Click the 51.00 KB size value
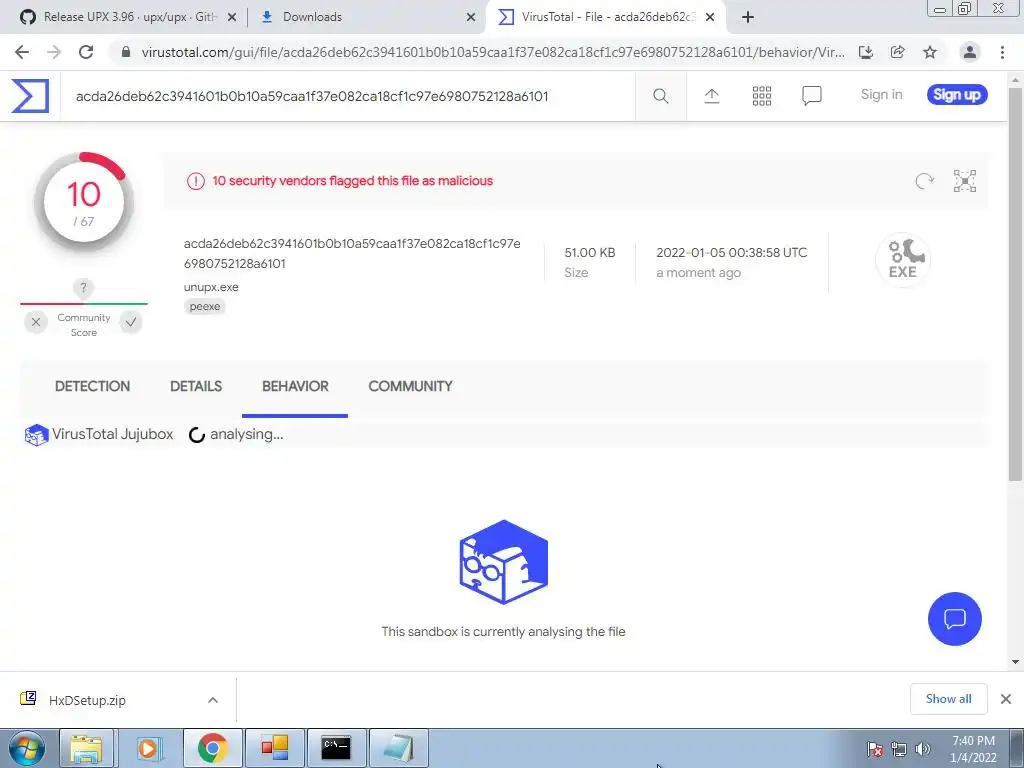The image size is (1024, 768). [x=590, y=253]
